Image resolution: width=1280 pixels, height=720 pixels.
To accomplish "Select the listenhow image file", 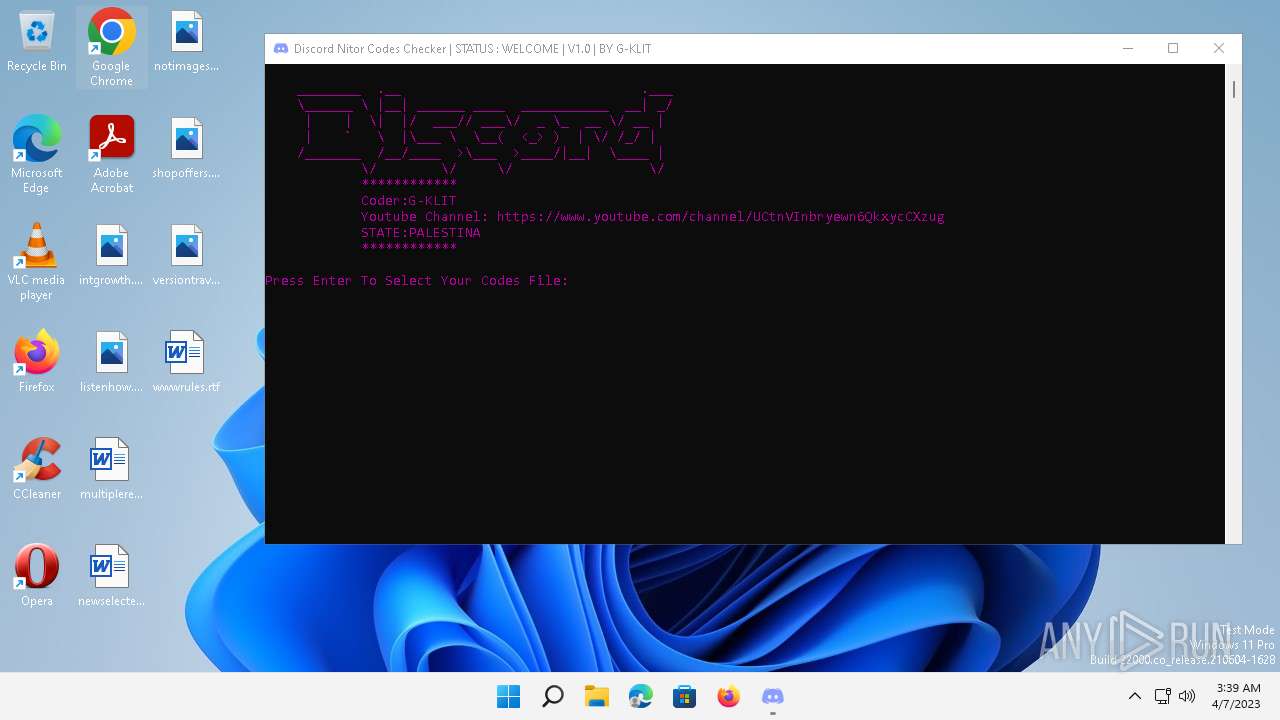I will click(x=111, y=363).
